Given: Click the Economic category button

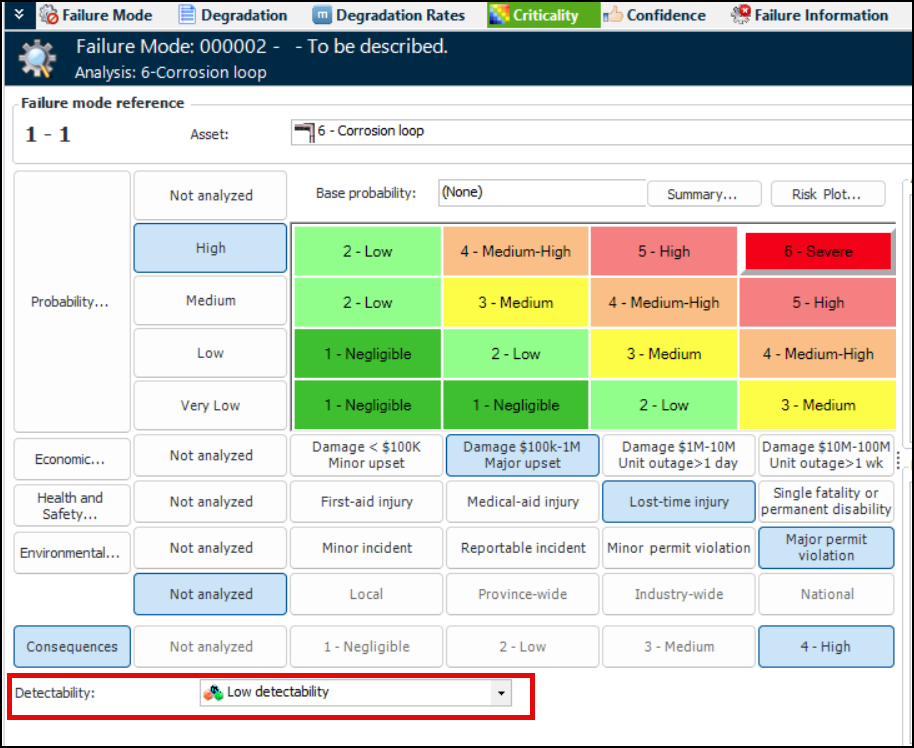Looking at the screenshot, I should coord(72,459).
